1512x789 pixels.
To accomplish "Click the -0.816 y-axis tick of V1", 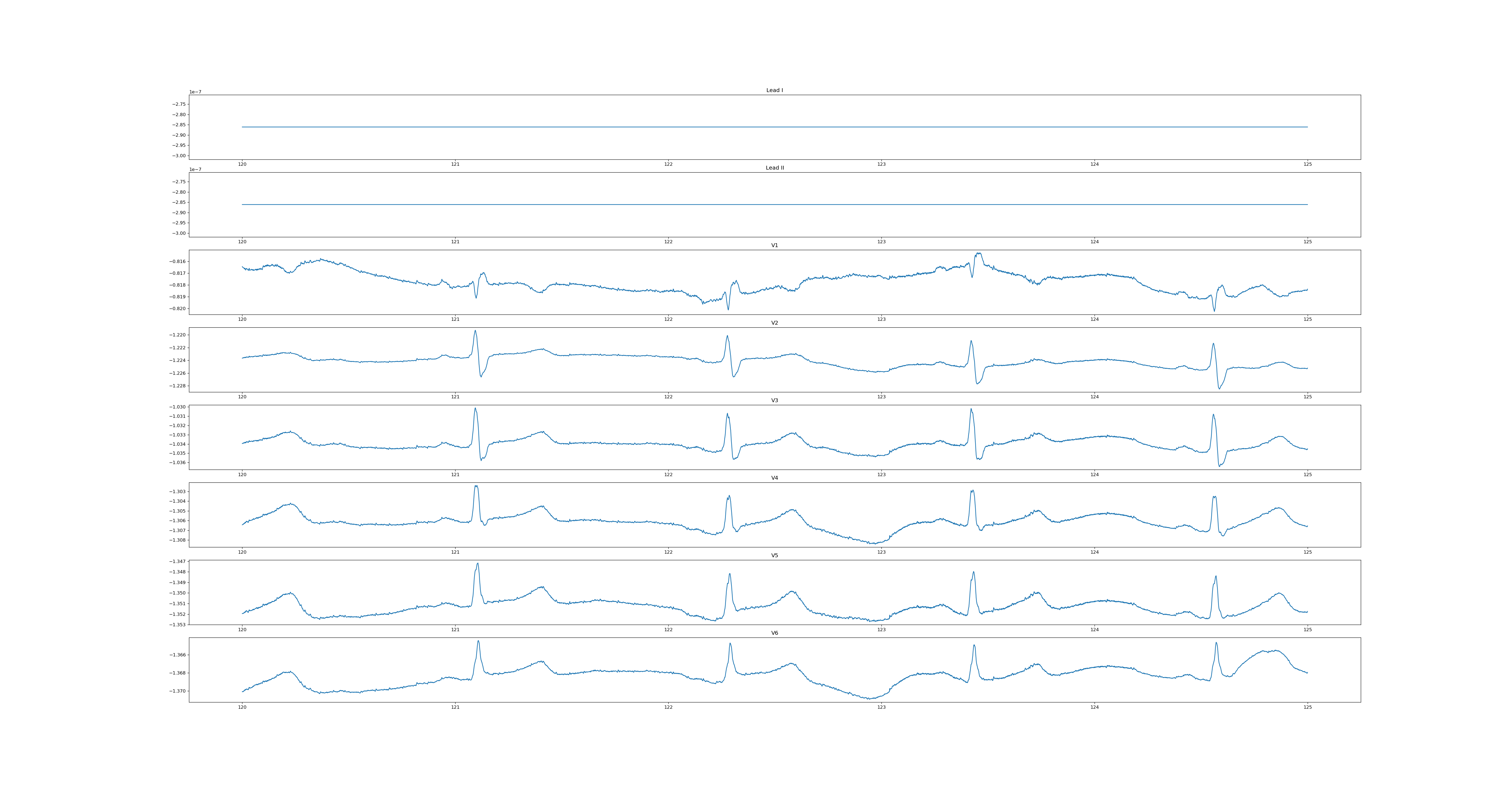I will pyautogui.click(x=177, y=261).
